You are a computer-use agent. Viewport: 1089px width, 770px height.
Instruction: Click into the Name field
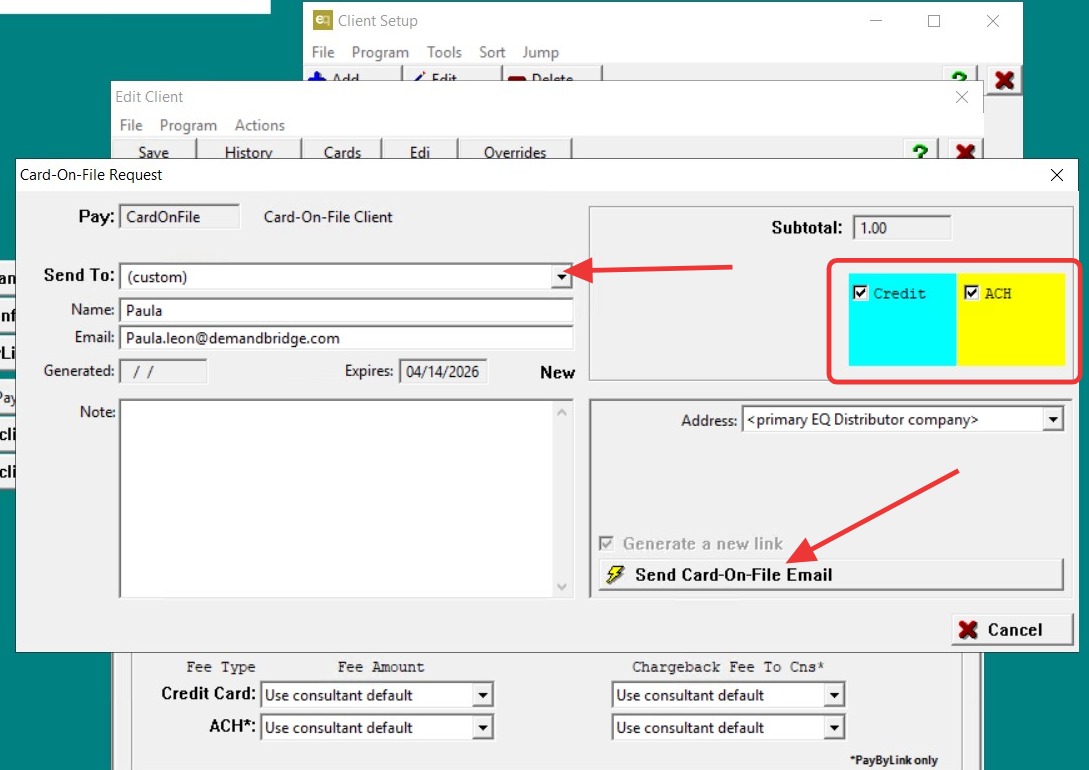click(x=347, y=310)
